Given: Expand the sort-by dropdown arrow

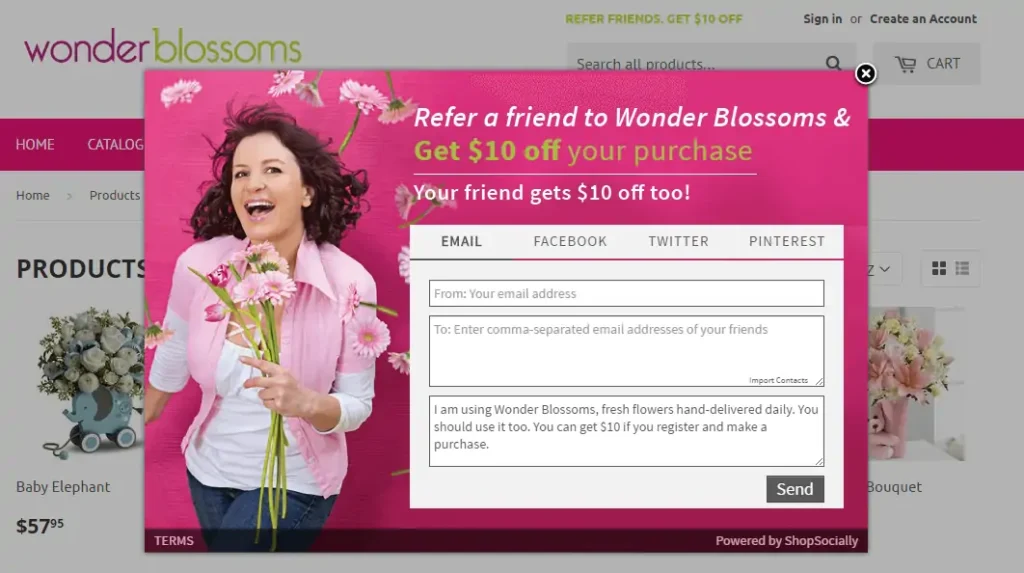Looking at the screenshot, I should [x=884, y=269].
